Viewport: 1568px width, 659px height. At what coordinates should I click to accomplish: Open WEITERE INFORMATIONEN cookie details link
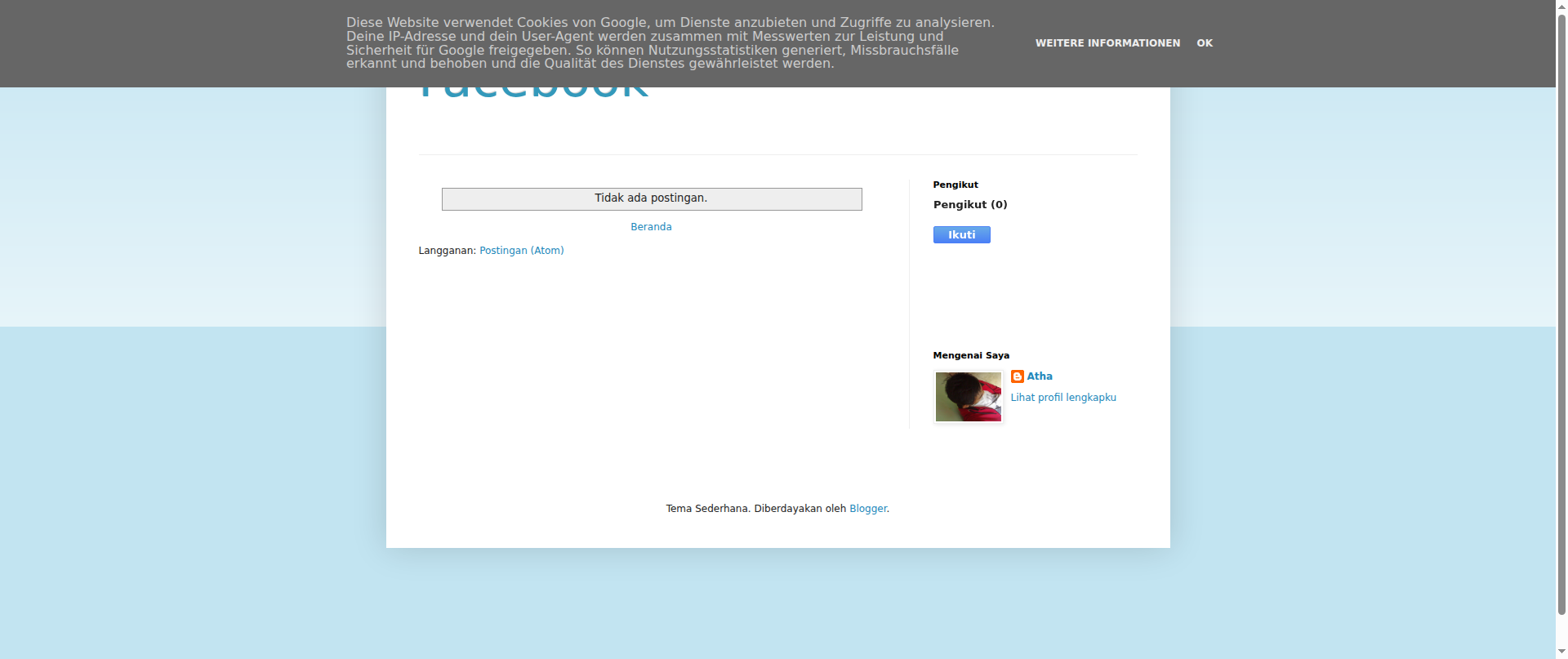coord(1107,43)
